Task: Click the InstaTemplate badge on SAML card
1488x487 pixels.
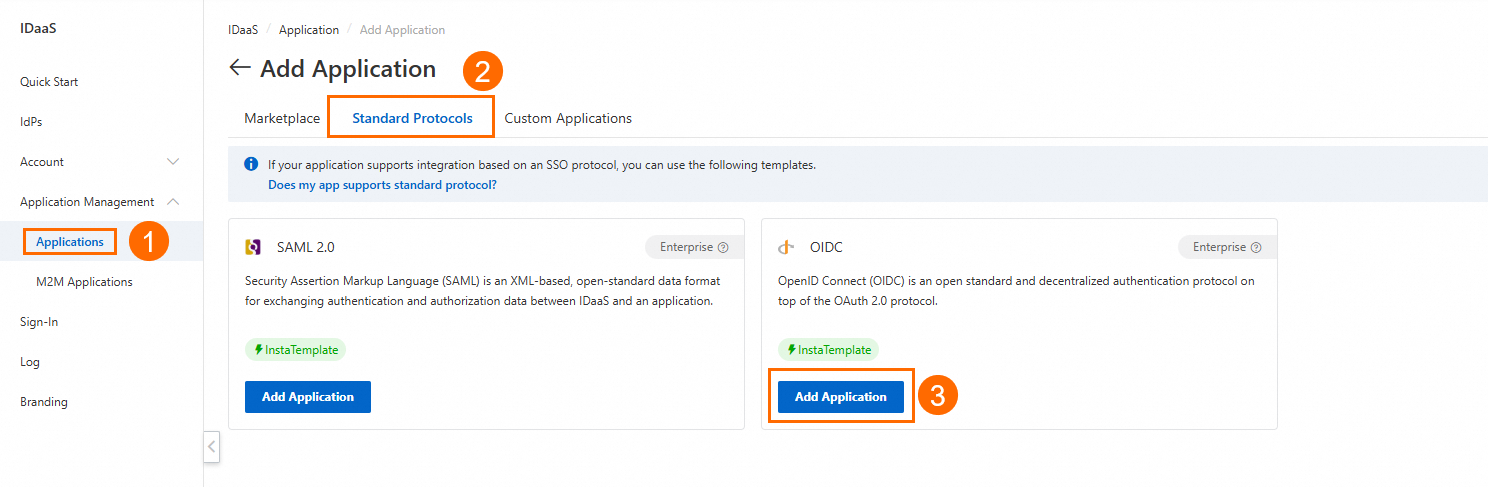Action: coord(295,350)
